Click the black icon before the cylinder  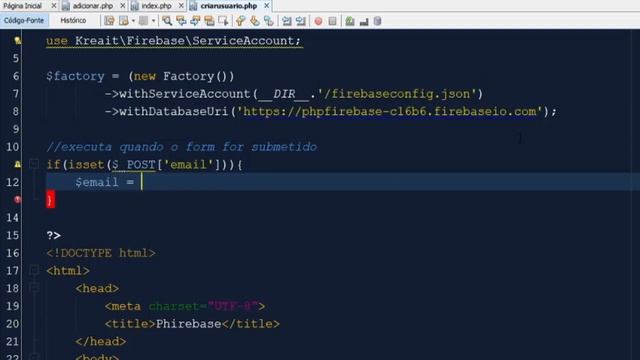pos(364,21)
